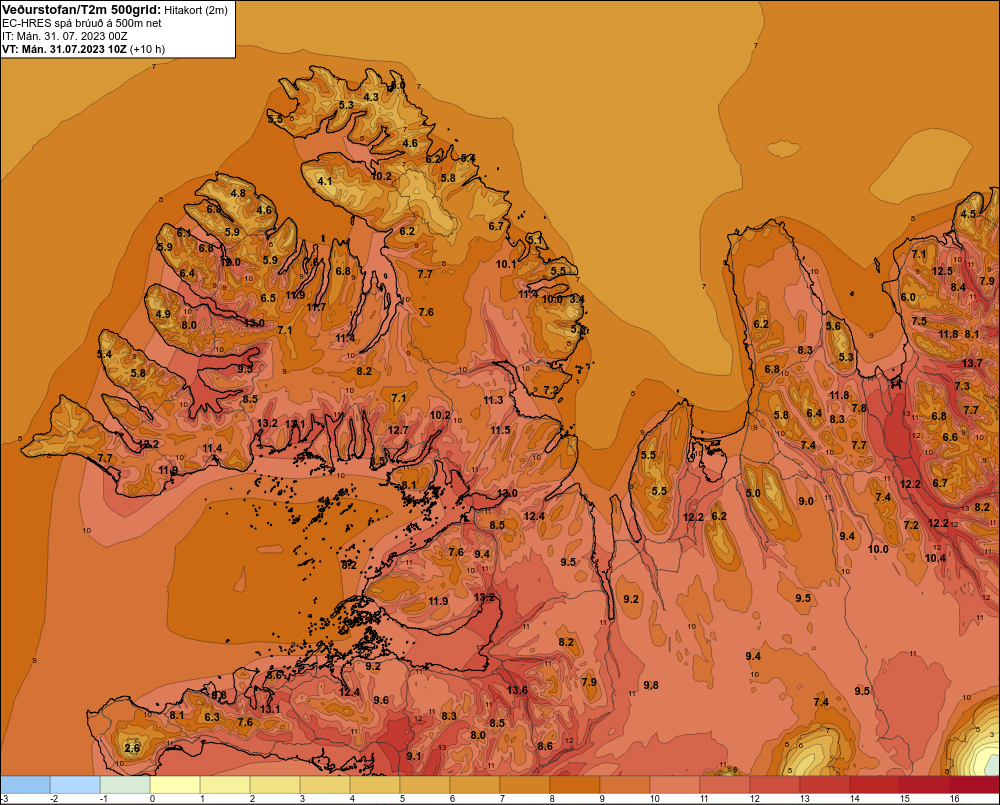Pick the legend swatch between 7 and 8
The image size is (1000, 805).
click(x=525, y=785)
